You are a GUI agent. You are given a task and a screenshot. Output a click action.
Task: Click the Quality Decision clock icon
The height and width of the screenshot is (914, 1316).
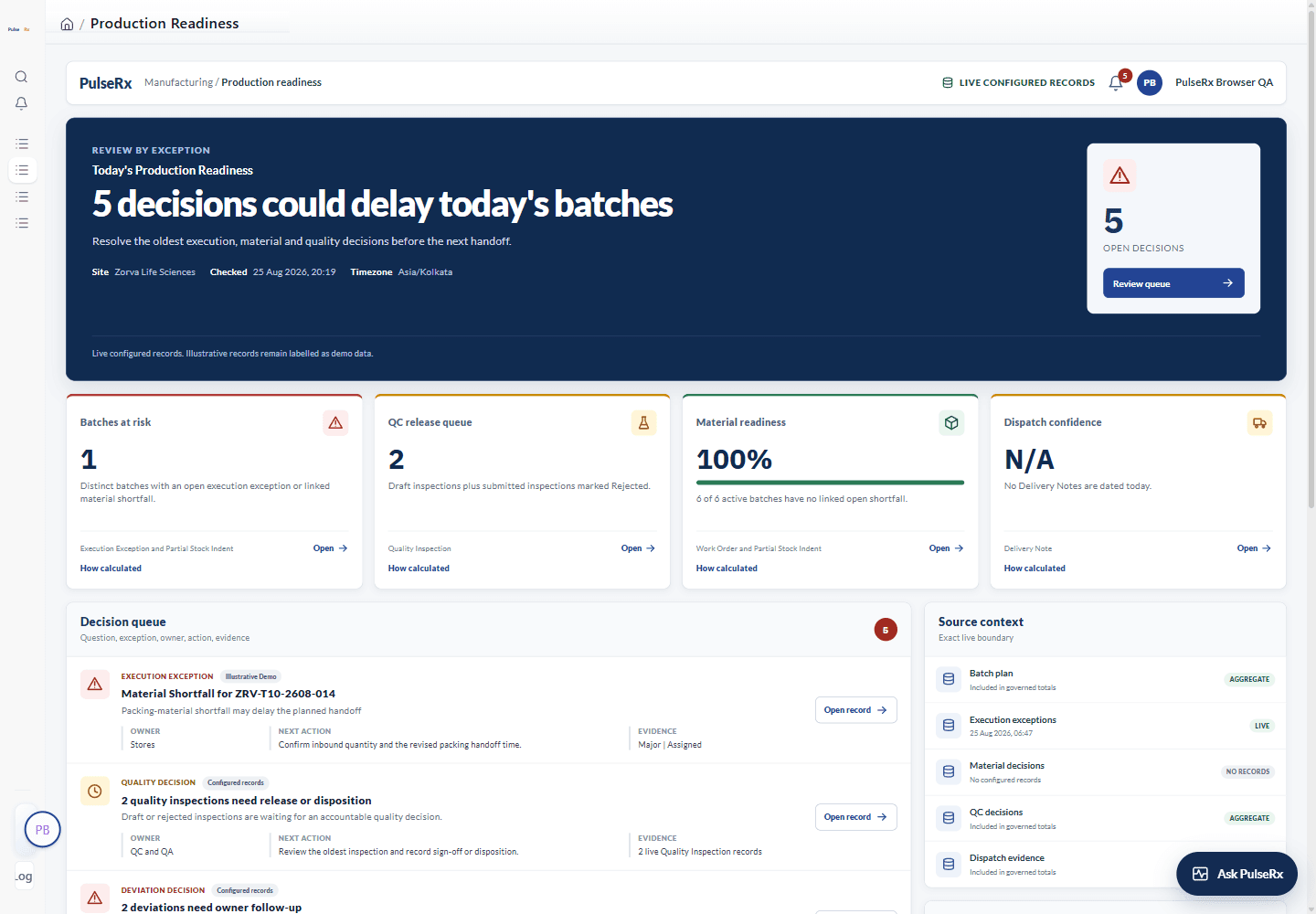pos(95,791)
